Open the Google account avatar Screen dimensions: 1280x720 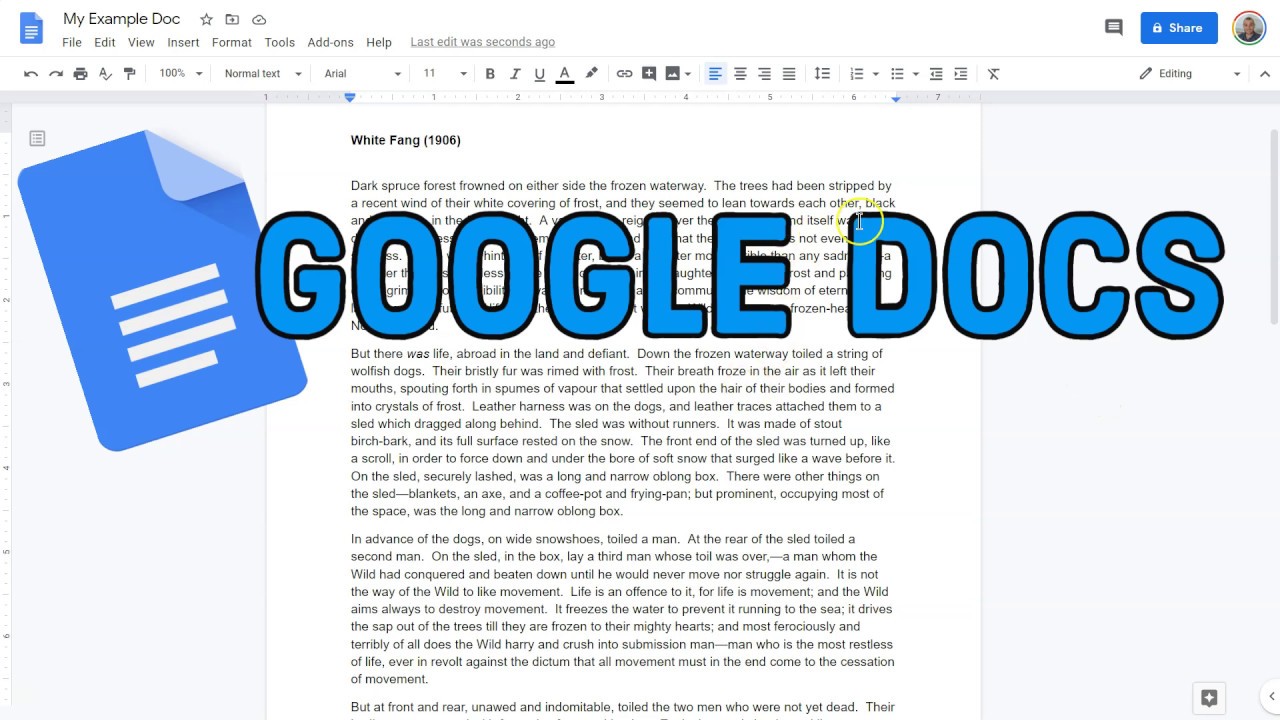[x=1249, y=28]
